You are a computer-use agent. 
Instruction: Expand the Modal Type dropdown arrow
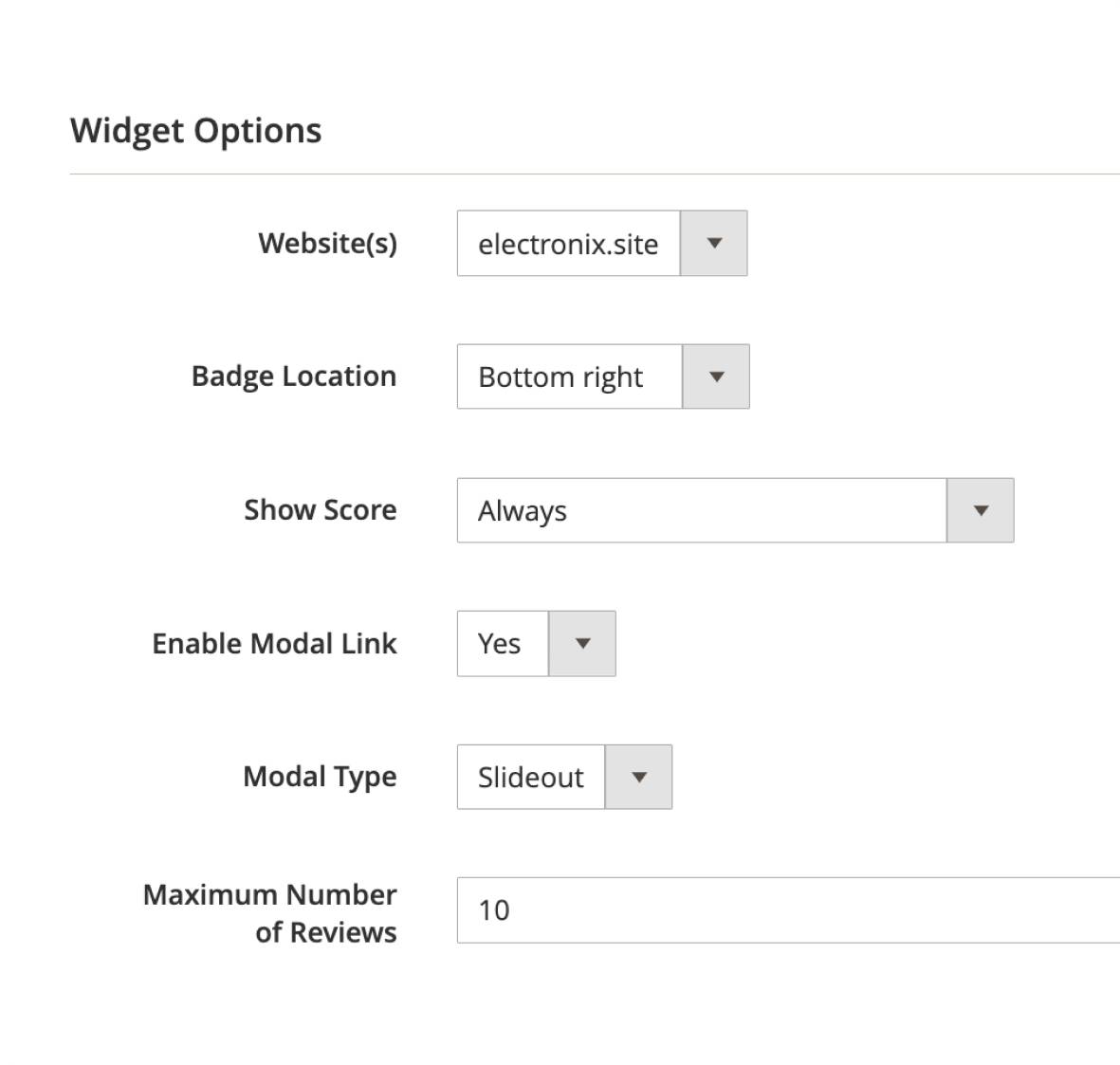[x=638, y=777]
